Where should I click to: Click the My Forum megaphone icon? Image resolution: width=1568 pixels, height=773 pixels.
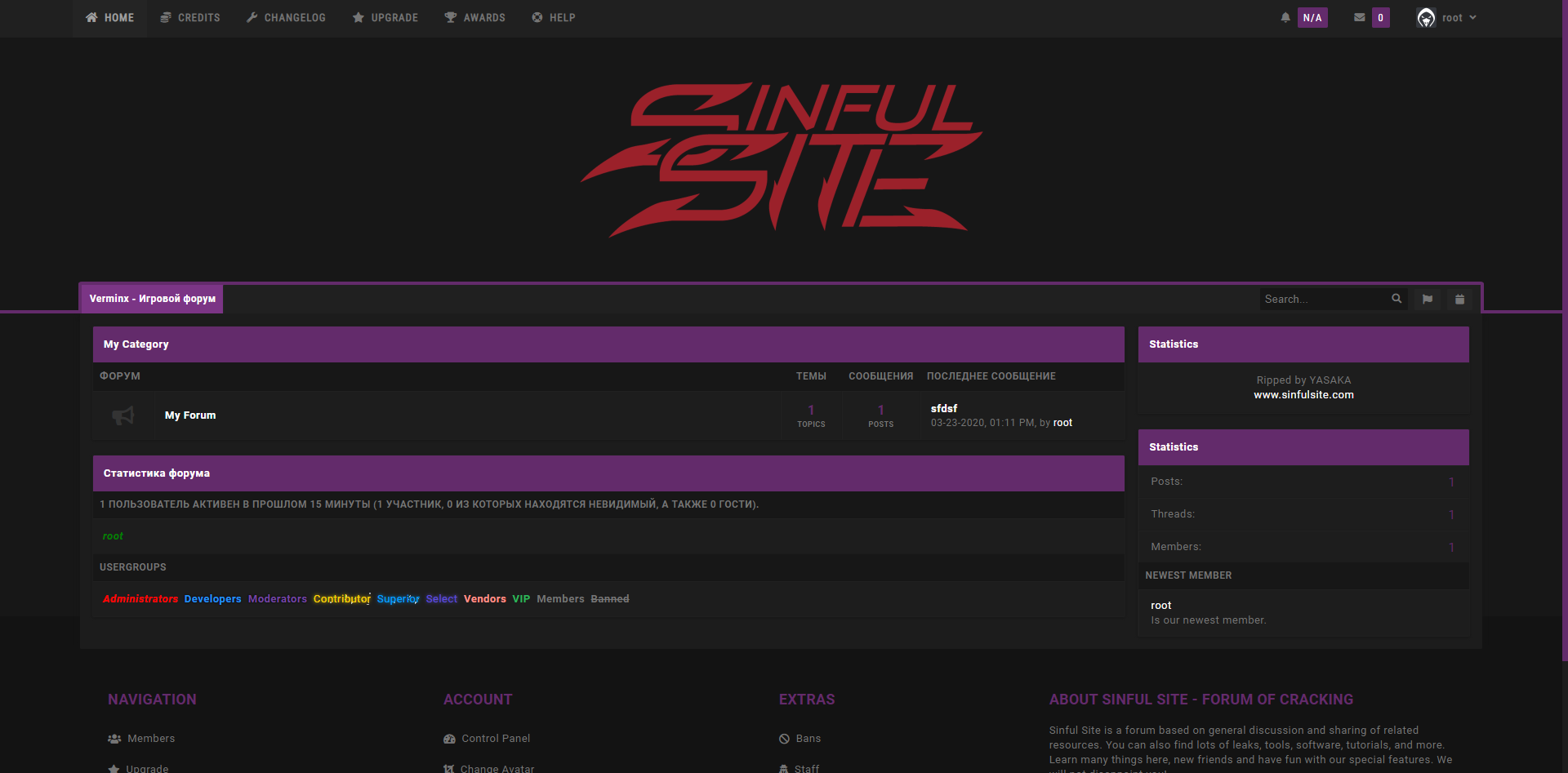[x=123, y=415]
